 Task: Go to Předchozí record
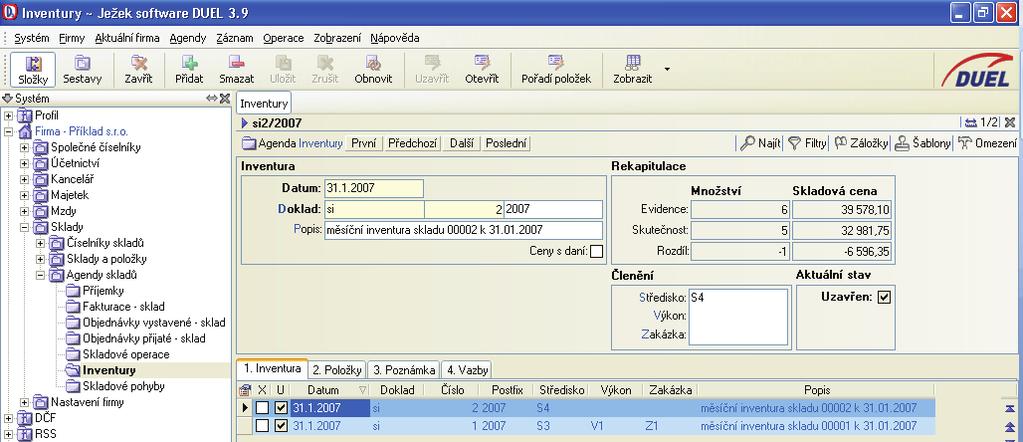click(x=412, y=144)
